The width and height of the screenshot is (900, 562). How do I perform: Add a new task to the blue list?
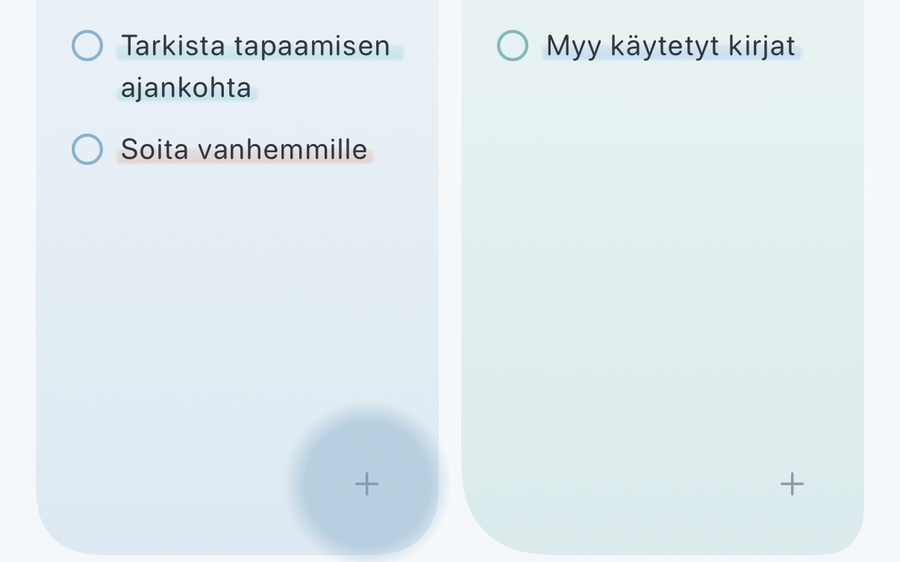point(367,484)
